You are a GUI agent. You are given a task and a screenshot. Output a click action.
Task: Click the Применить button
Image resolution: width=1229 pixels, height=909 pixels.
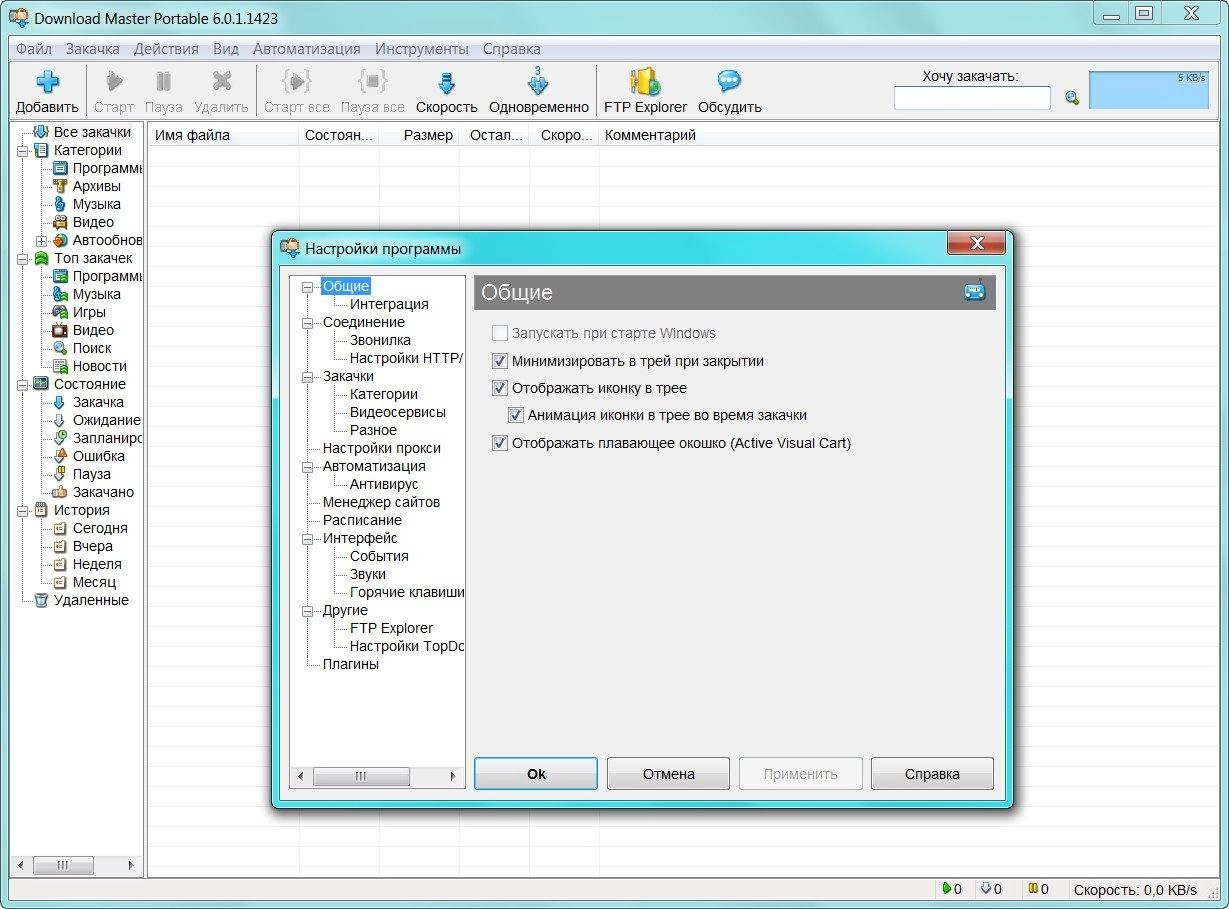tap(800, 773)
